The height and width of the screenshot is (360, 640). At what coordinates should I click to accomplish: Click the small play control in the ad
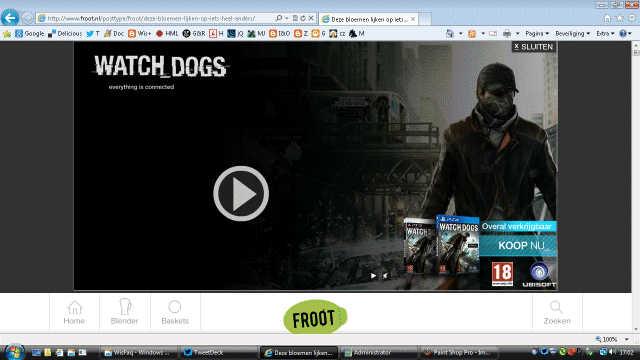coord(373,276)
